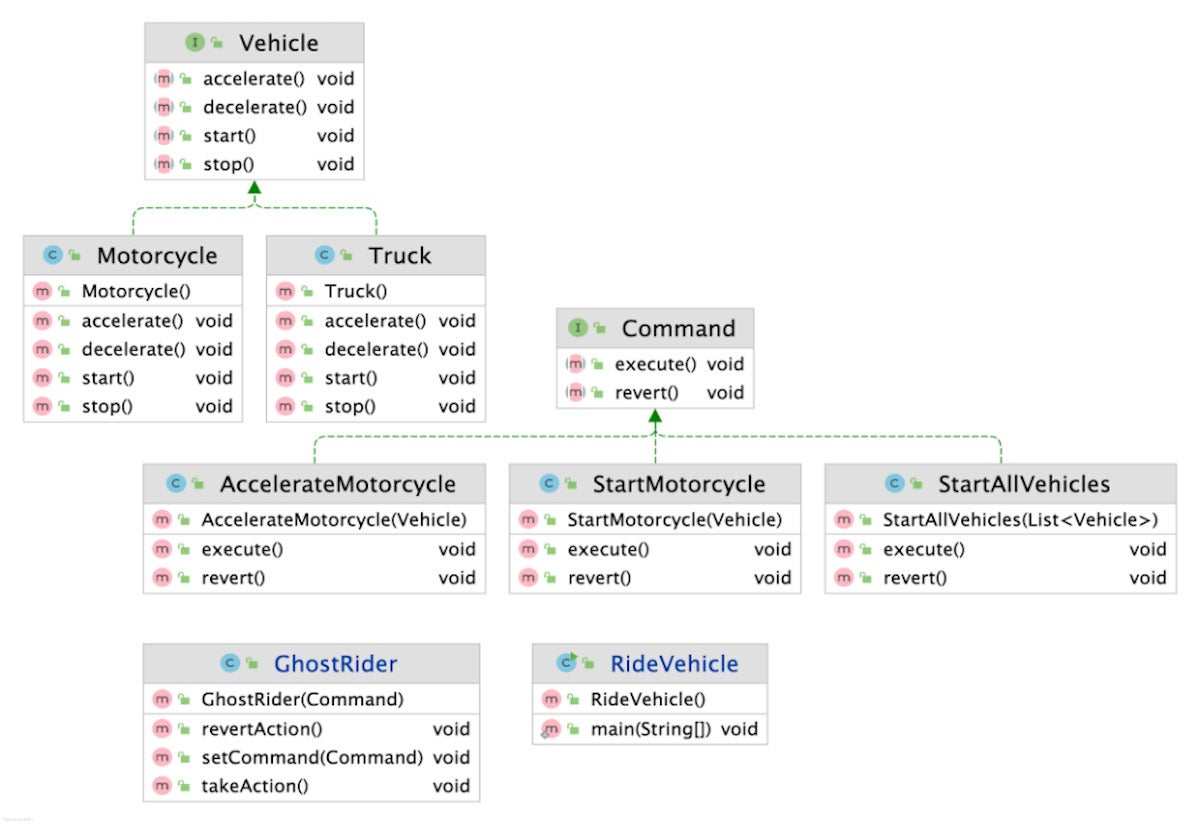Click the method icon of Command's revert() row
1200x824 pixels.
(x=576, y=392)
